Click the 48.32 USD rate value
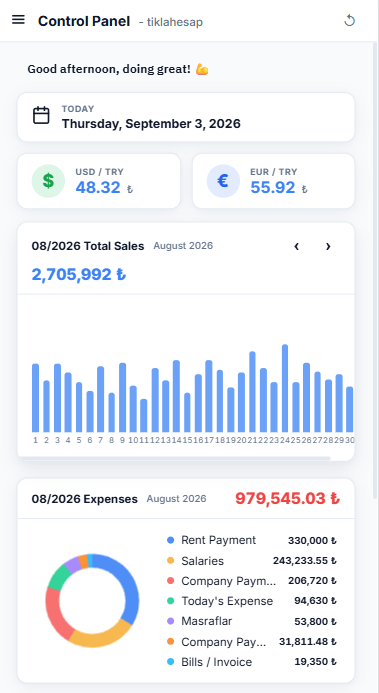 click(x=98, y=187)
